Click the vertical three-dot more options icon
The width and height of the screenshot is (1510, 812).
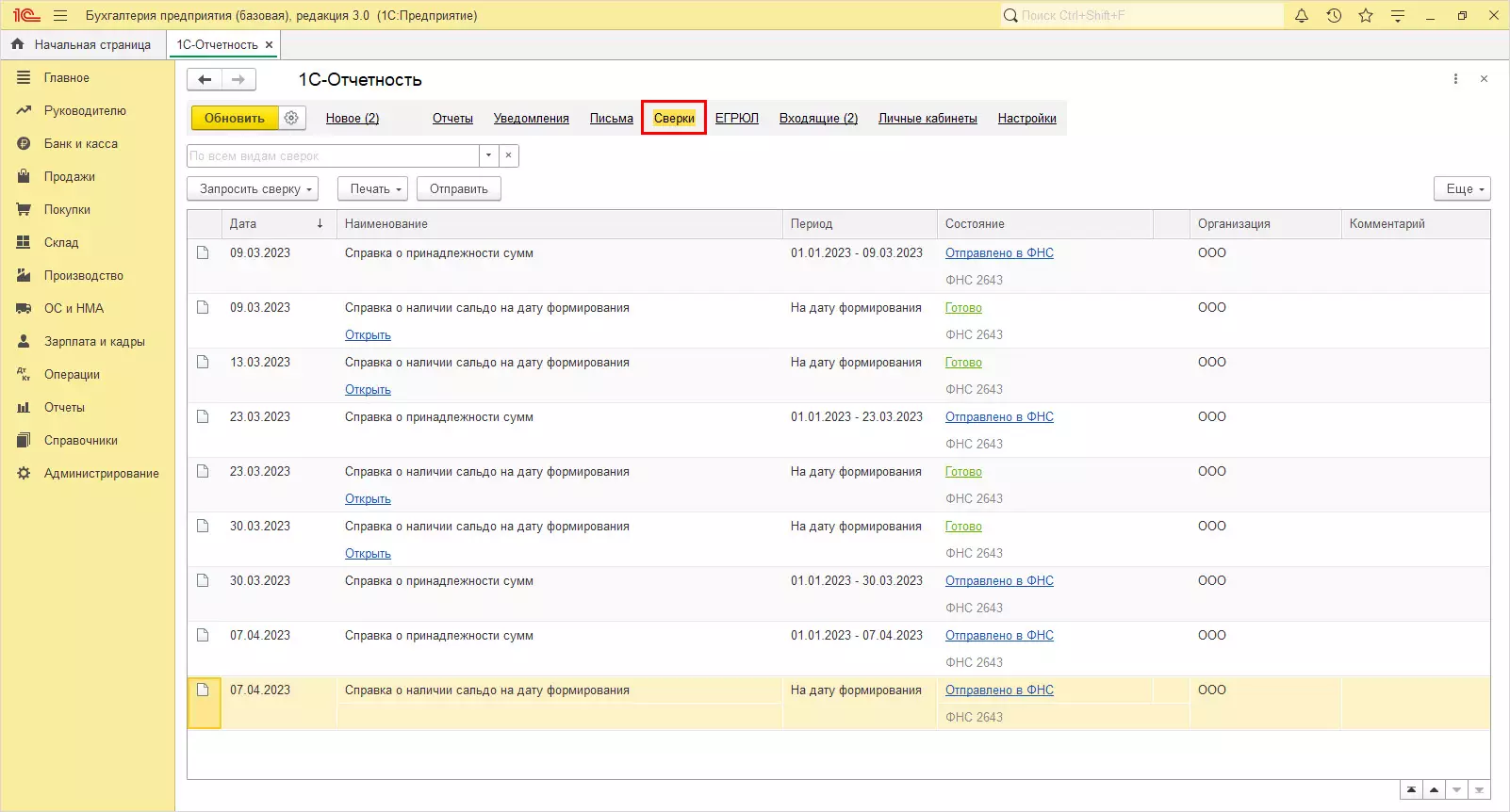1455,79
